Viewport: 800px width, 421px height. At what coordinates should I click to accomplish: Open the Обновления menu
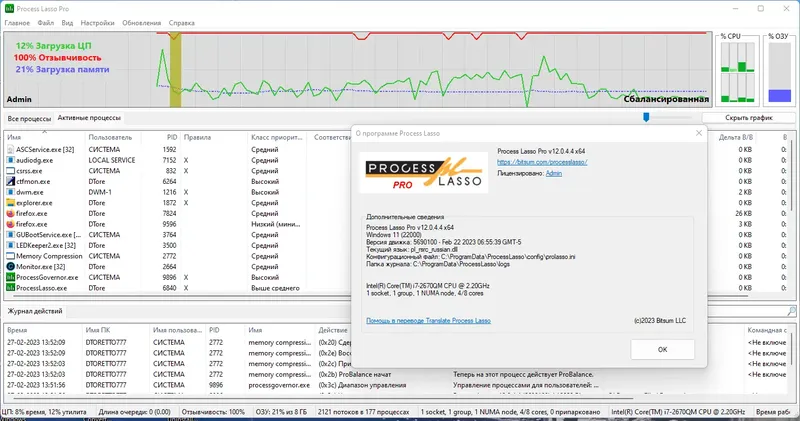(141, 23)
